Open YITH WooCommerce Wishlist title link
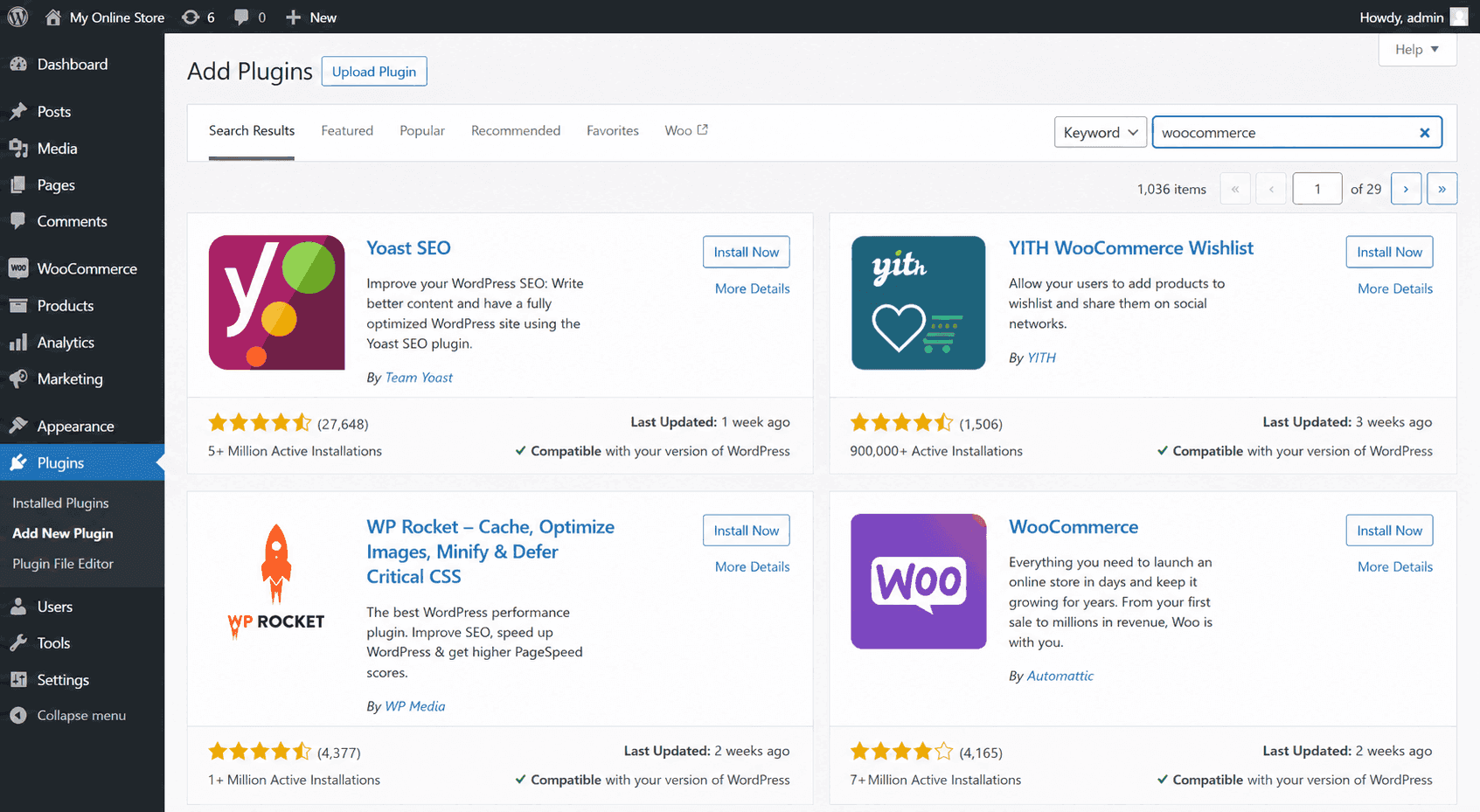The height and width of the screenshot is (812, 1480). click(1131, 248)
